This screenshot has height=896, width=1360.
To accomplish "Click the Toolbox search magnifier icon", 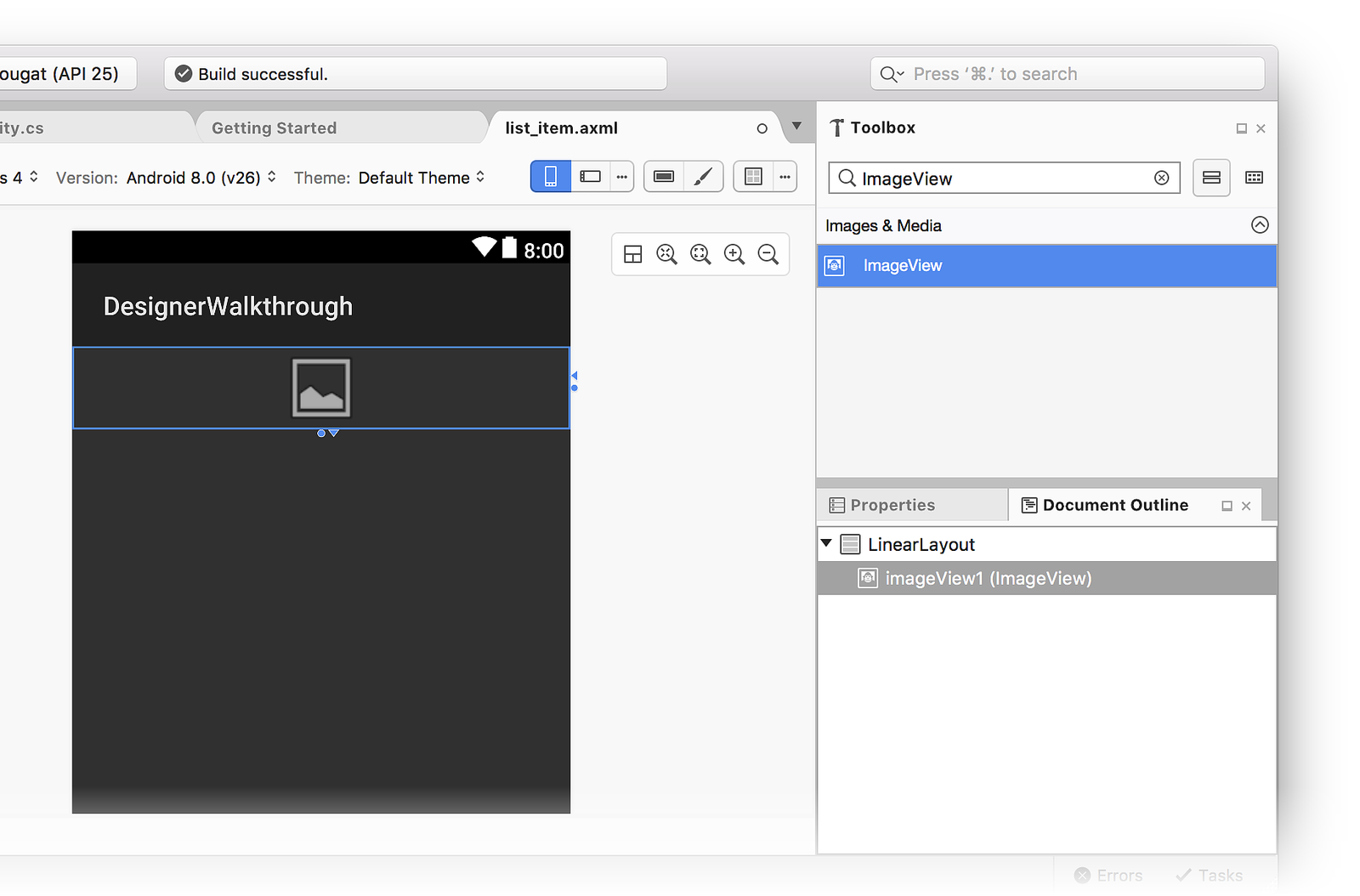I will [x=847, y=178].
